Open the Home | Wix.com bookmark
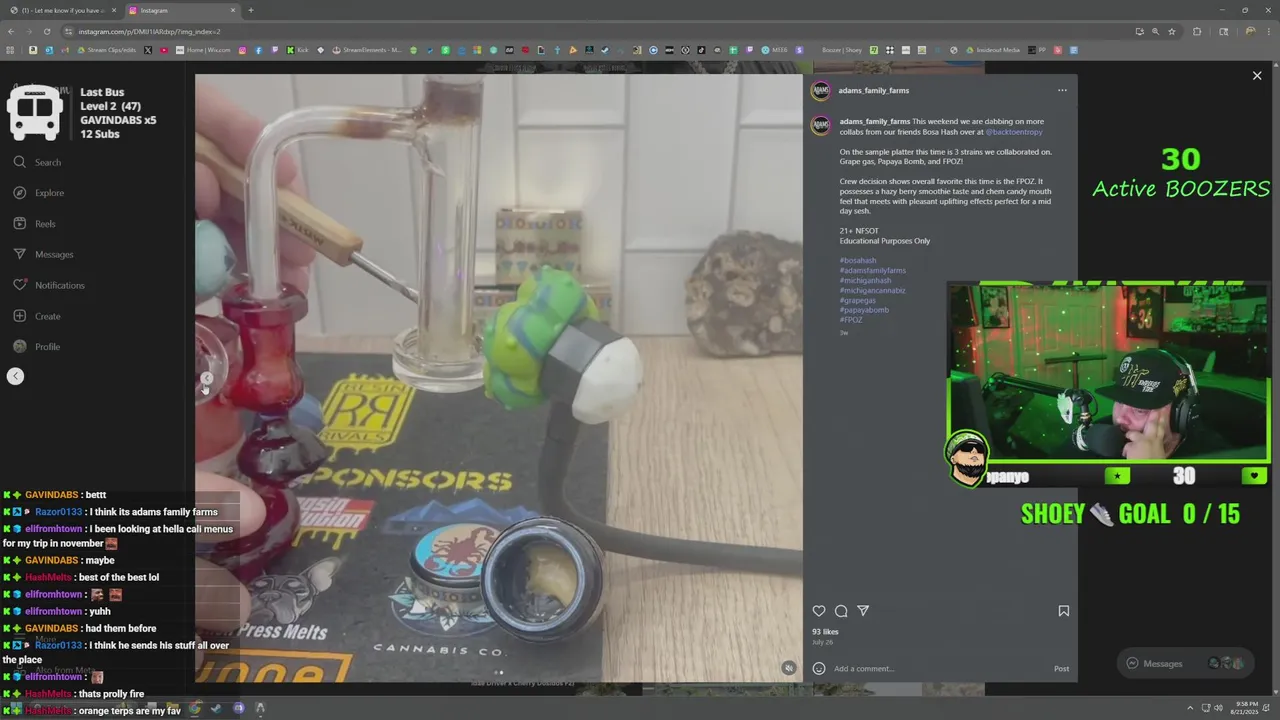 click(x=203, y=50)
